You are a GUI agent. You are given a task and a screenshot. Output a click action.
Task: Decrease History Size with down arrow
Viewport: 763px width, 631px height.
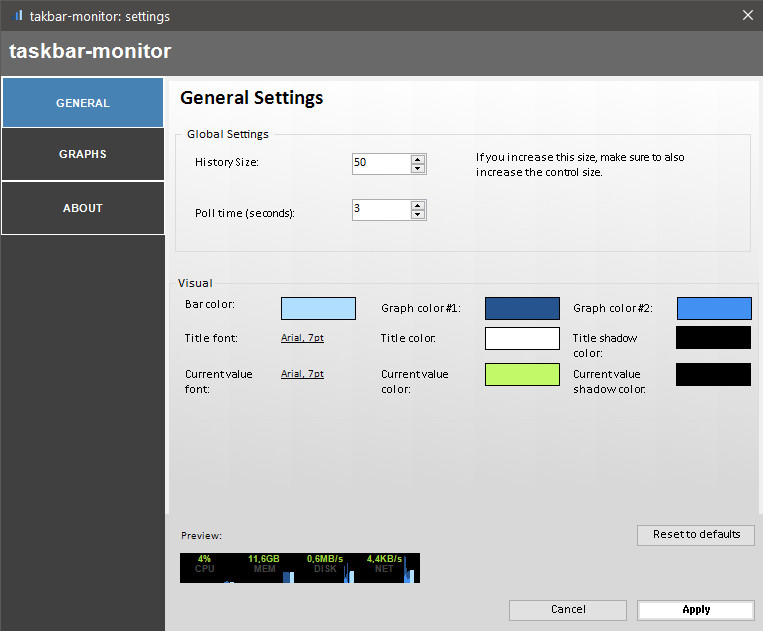pos(418,168)
